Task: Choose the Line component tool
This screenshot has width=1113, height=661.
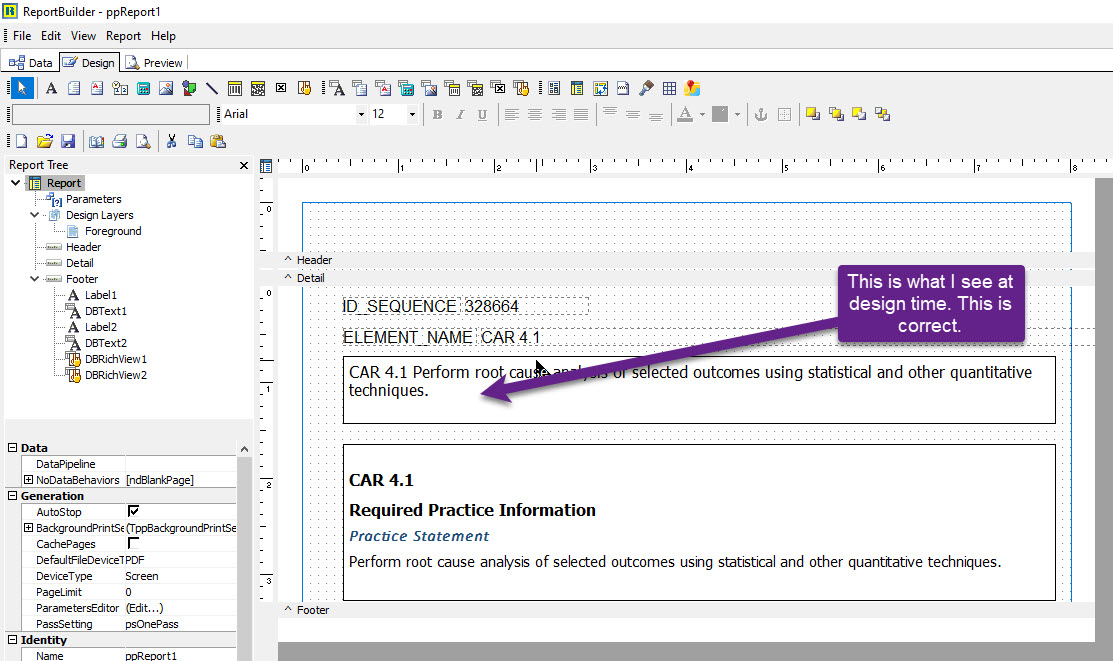Action: tap(212, 88)
